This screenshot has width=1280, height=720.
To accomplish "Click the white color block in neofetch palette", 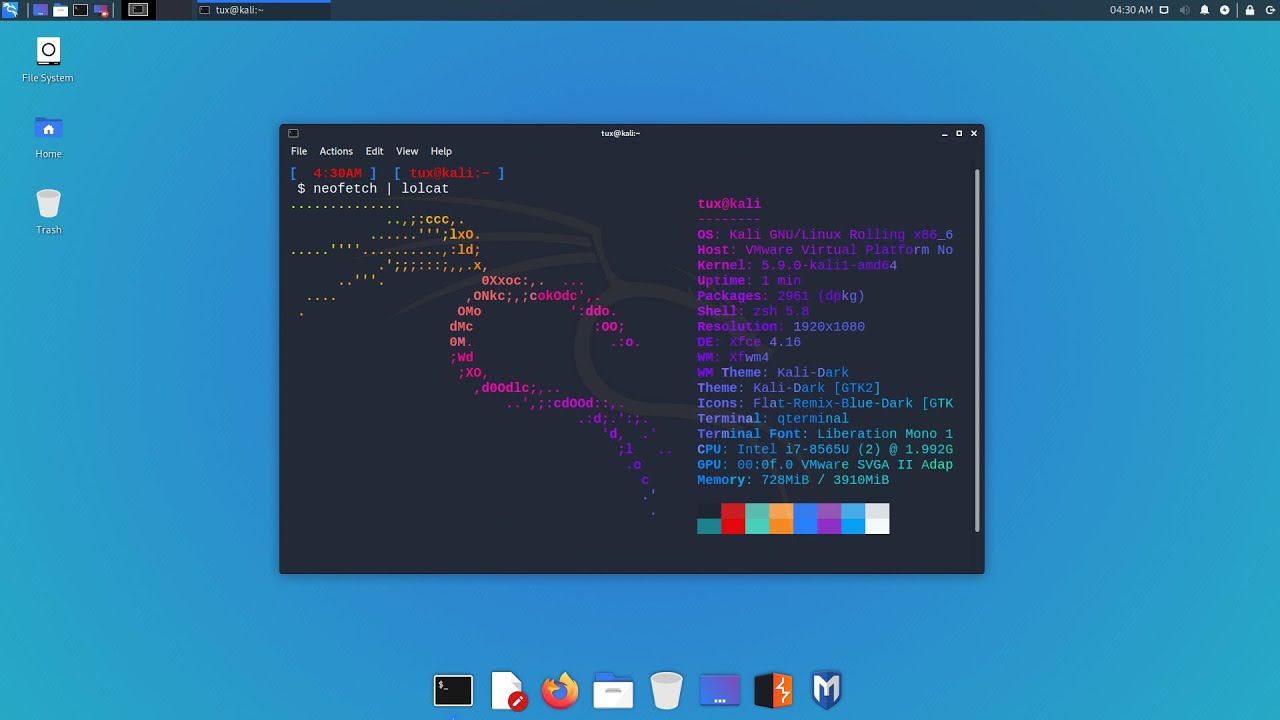I will [877, 518].
